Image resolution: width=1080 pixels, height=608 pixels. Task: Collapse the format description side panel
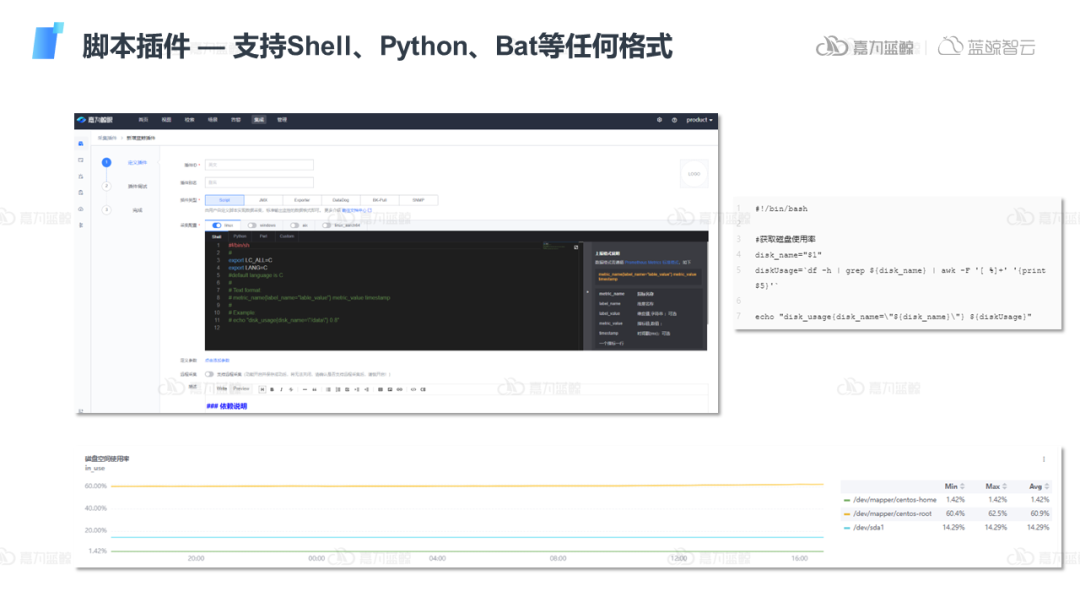click(x=588, y=292)
